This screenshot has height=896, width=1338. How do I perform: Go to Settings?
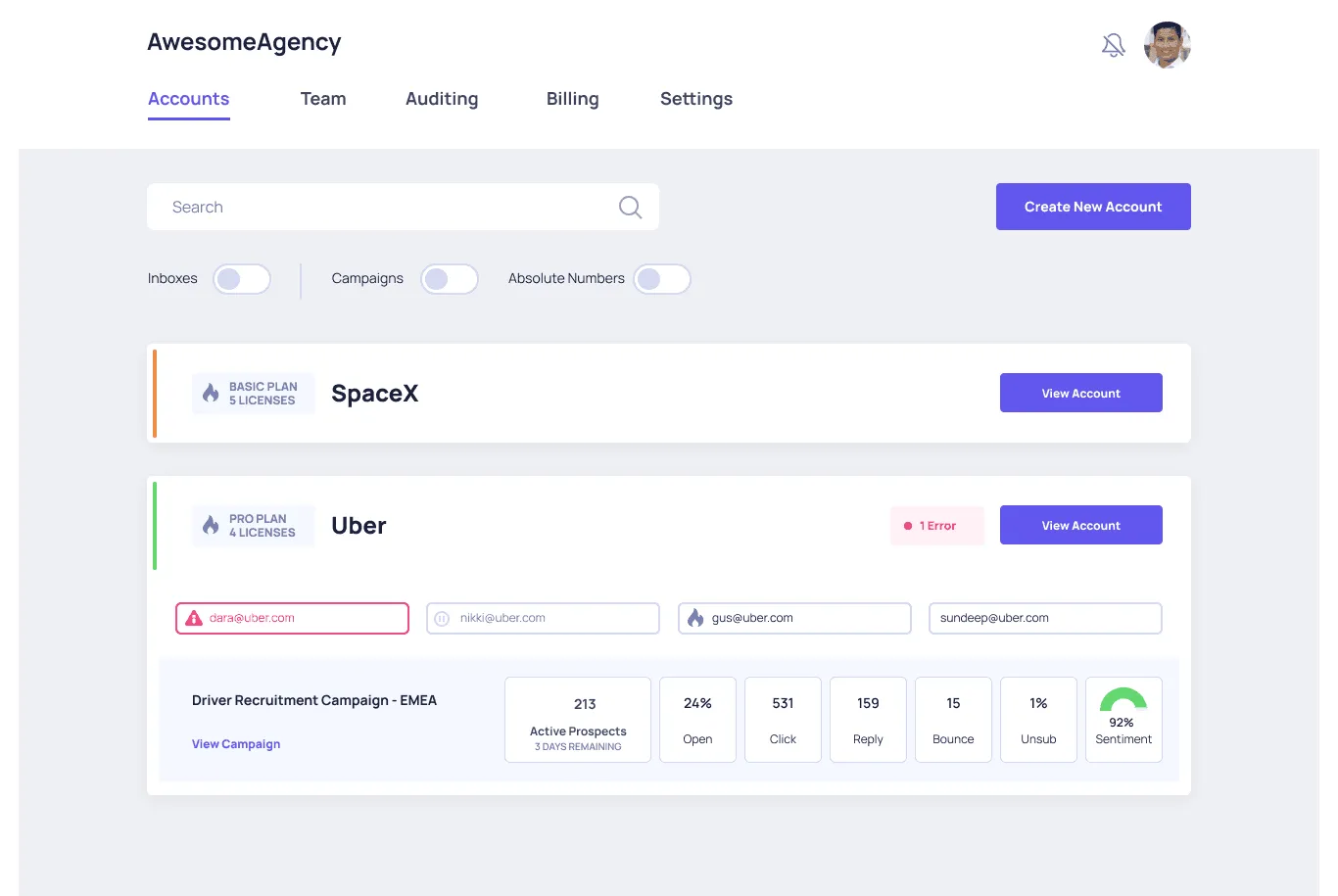coord(696,99)
